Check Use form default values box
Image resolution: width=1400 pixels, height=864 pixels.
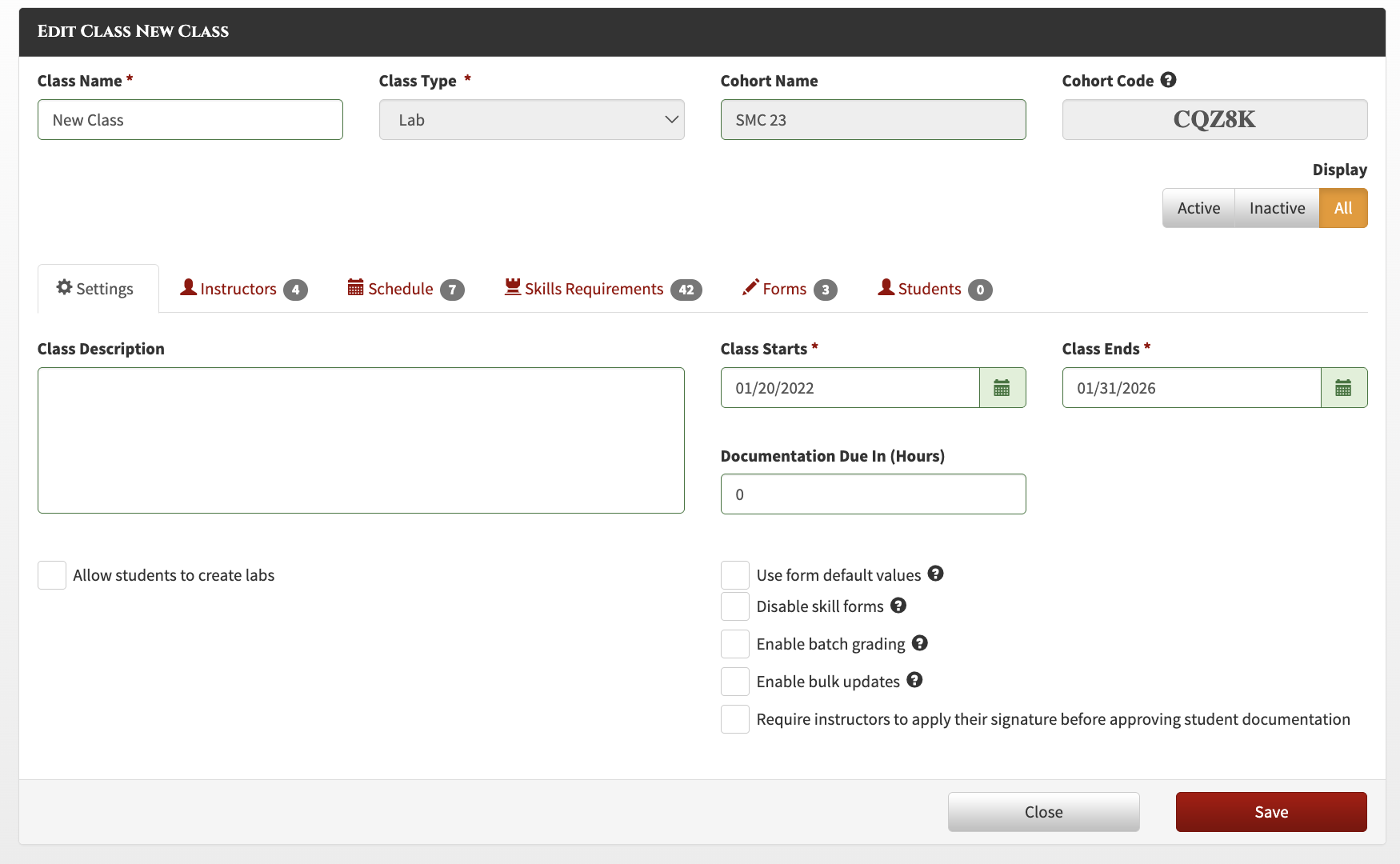point(735,575)
